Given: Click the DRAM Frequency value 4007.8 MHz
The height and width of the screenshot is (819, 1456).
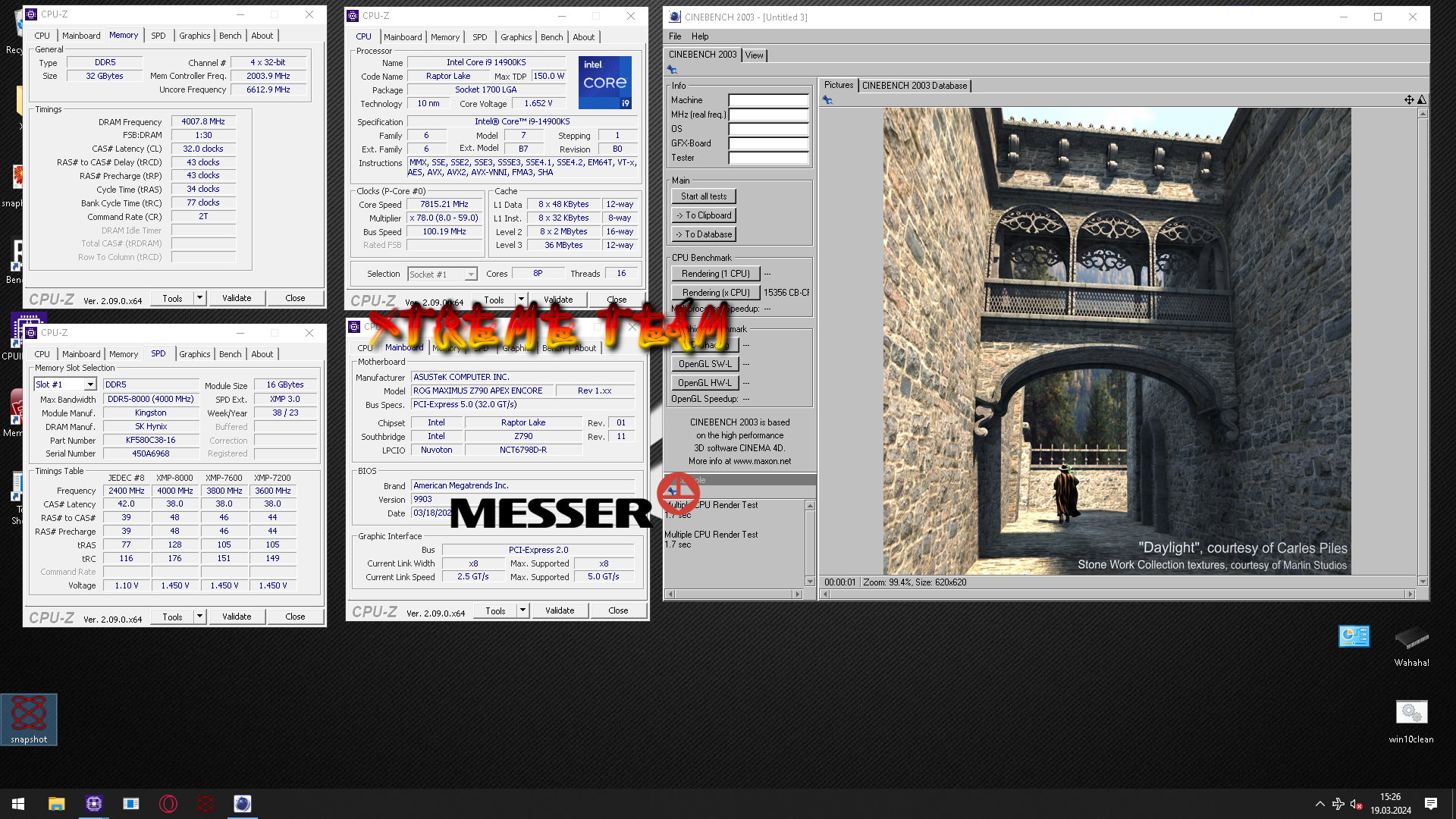Looking at the screenshot, I should [x=203, y=121].
